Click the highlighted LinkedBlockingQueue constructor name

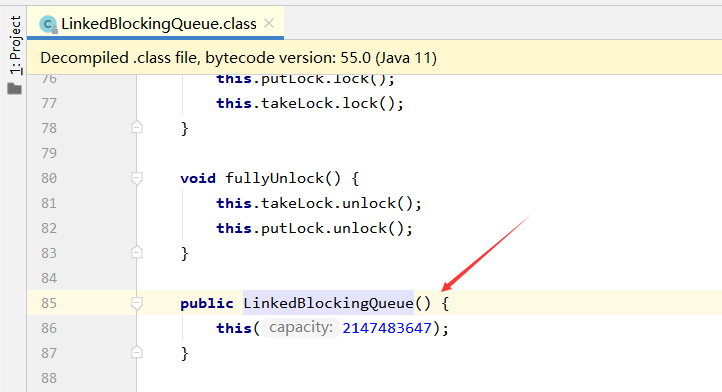[x=328, y=303]
